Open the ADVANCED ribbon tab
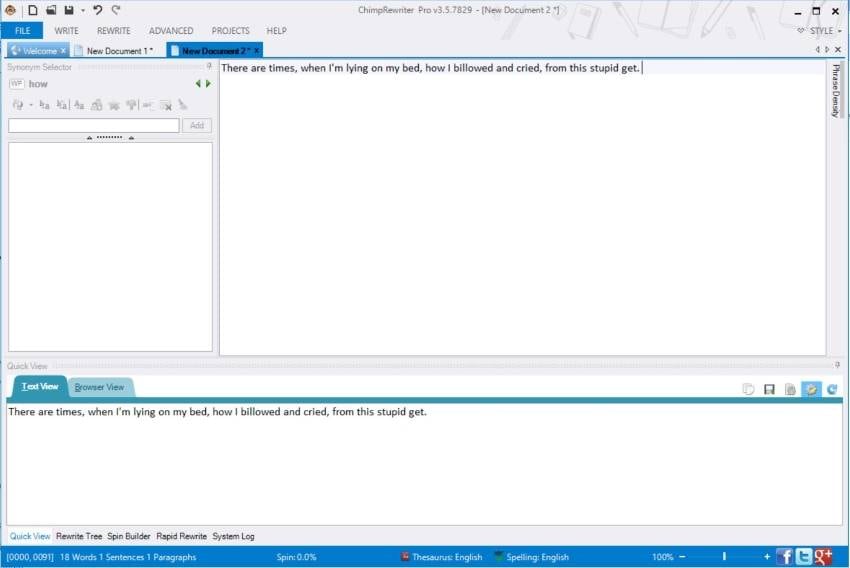Viewport: 850px width, 568px height. click(x=171, y=31)
